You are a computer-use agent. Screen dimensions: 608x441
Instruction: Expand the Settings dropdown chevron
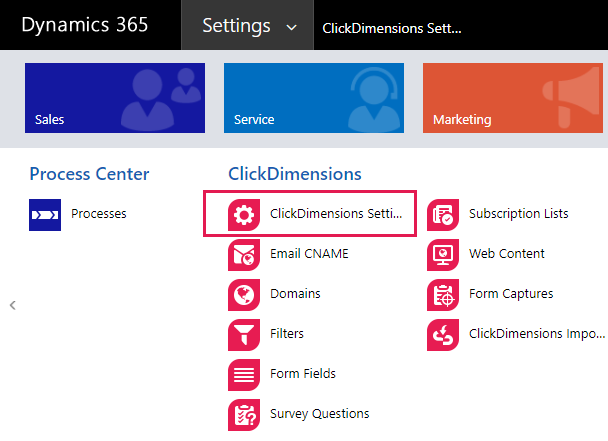pos(291,28)
